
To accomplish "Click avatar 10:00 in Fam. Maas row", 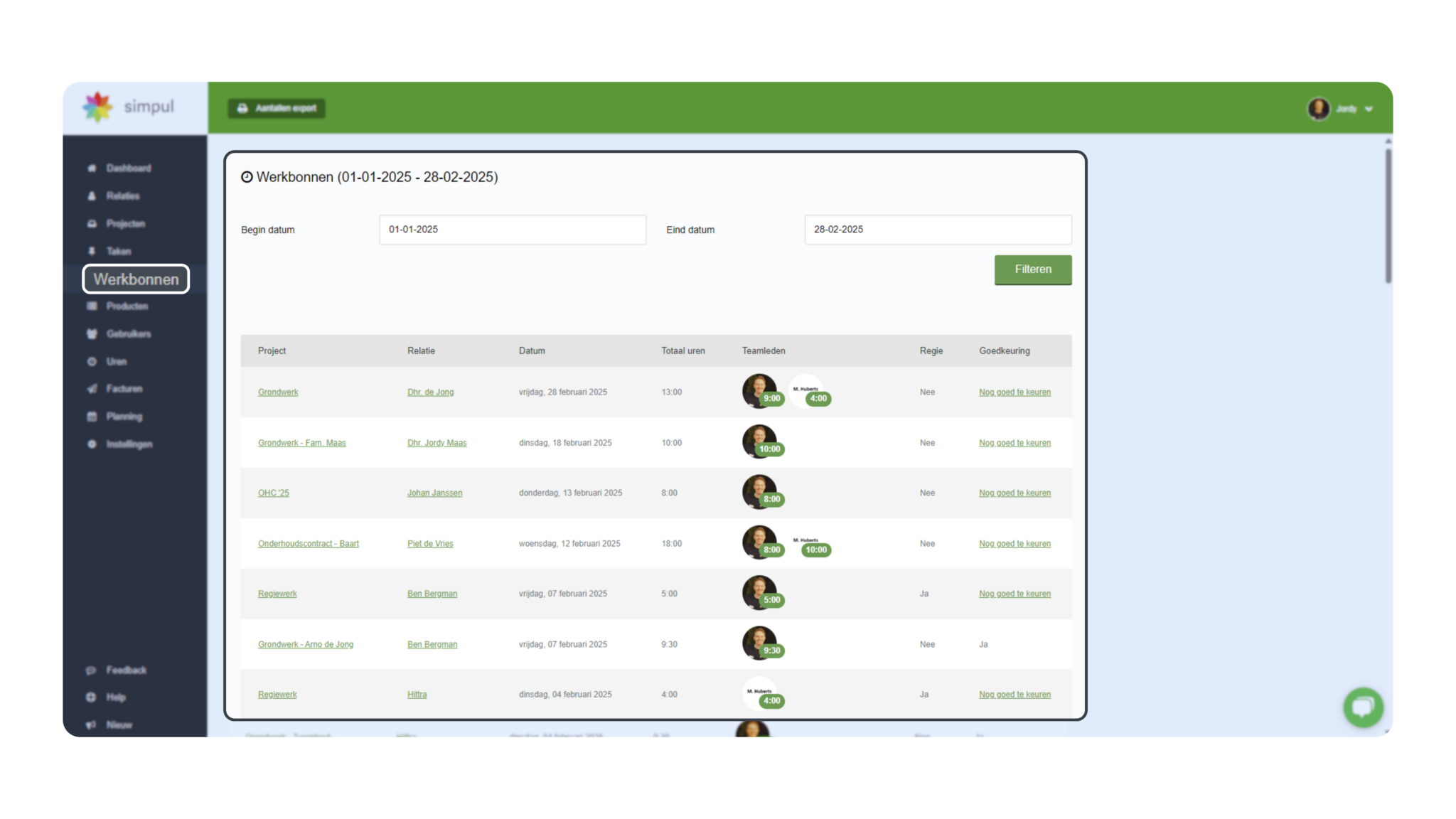I will pos(759,441).
